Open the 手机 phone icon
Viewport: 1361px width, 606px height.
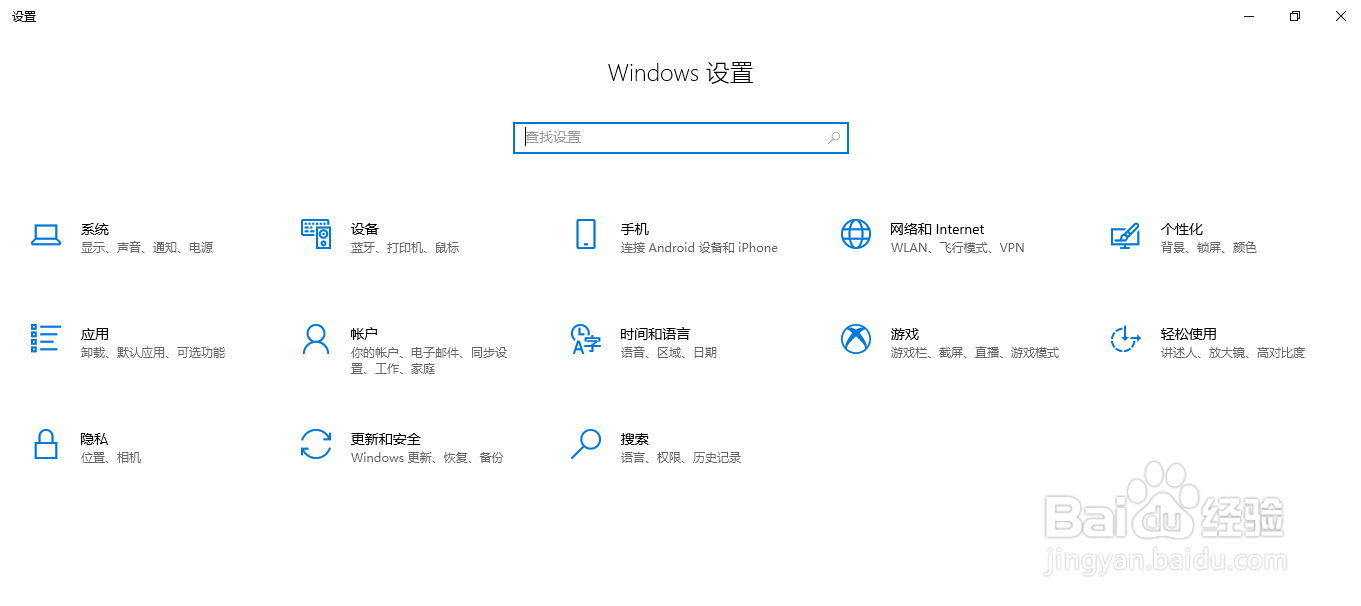pos(586,234)
